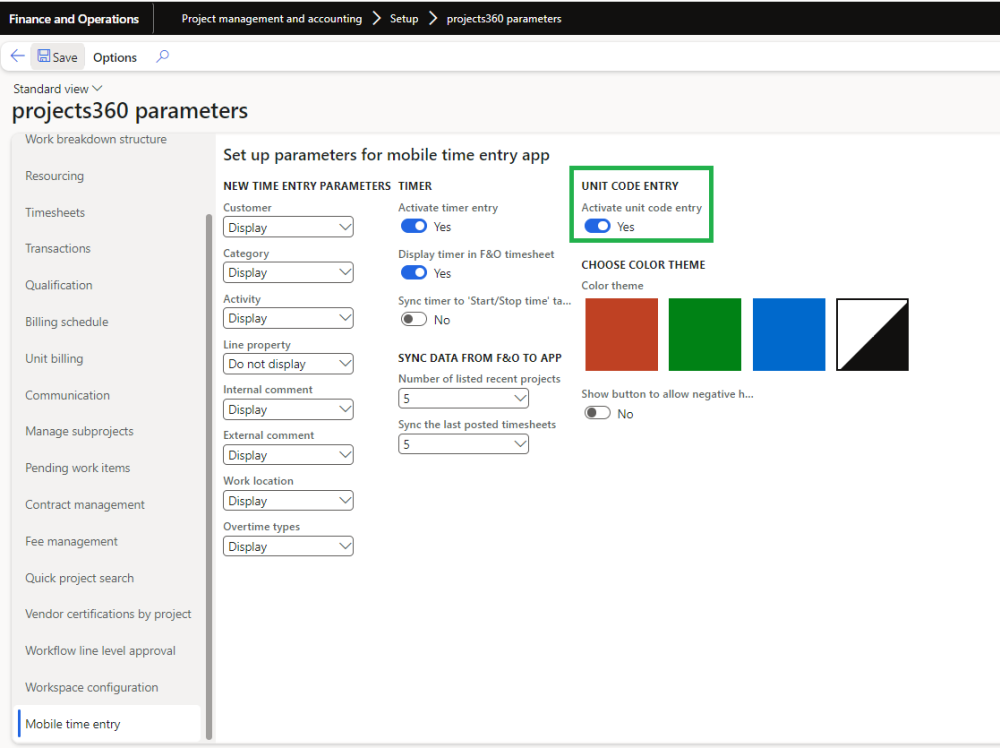Select Work breakdown structure tab
1000x748 pixels.
pyautogui.click(x=96, y=139)
